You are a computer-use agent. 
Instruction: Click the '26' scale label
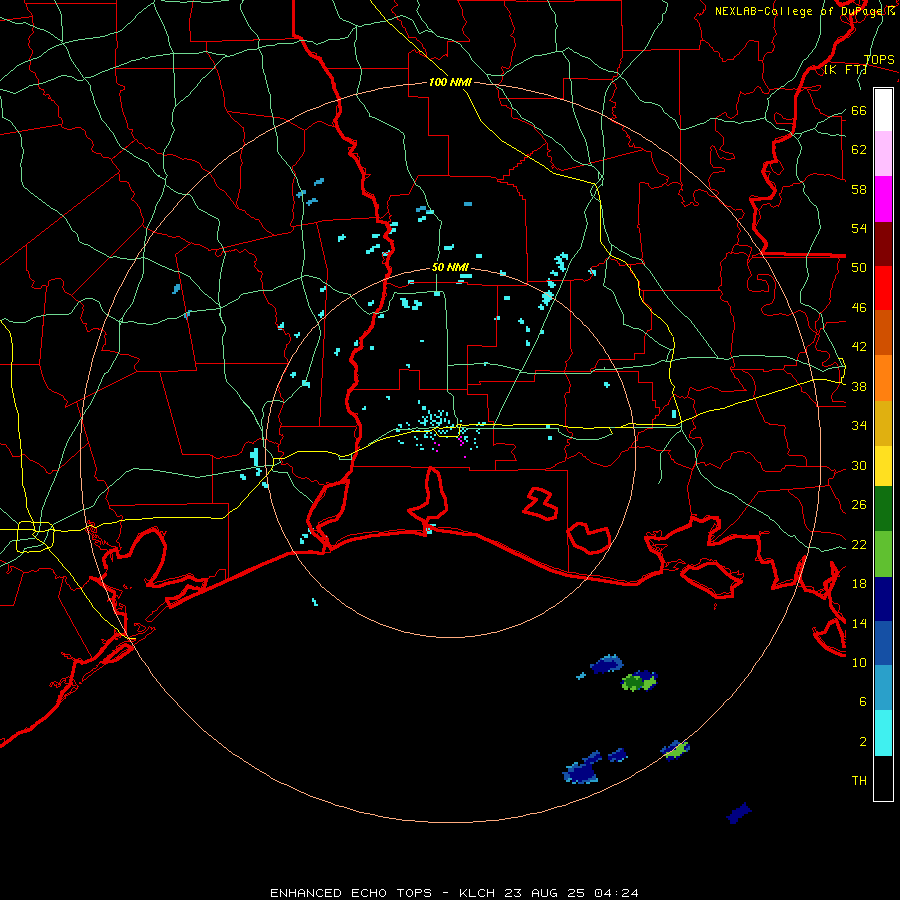(859, 505)
